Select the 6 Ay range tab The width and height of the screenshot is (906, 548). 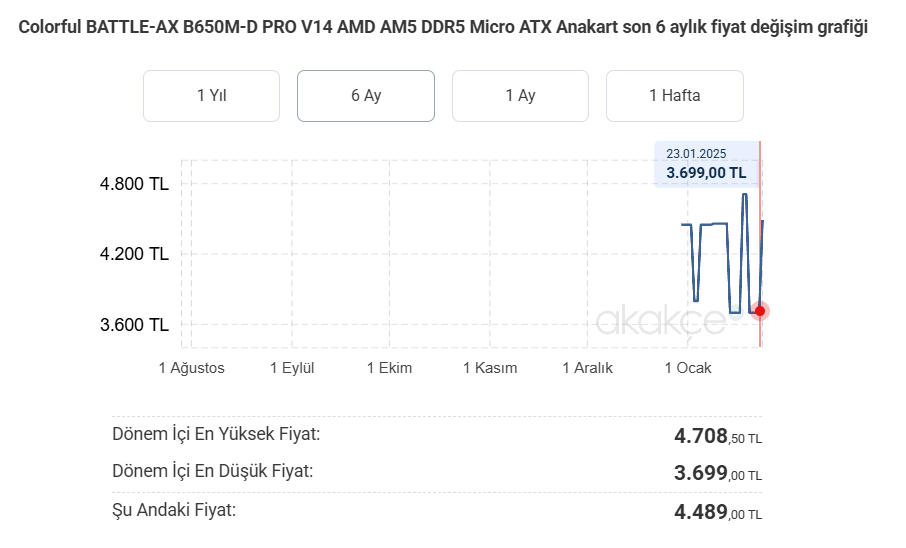[x=366, y=96]
